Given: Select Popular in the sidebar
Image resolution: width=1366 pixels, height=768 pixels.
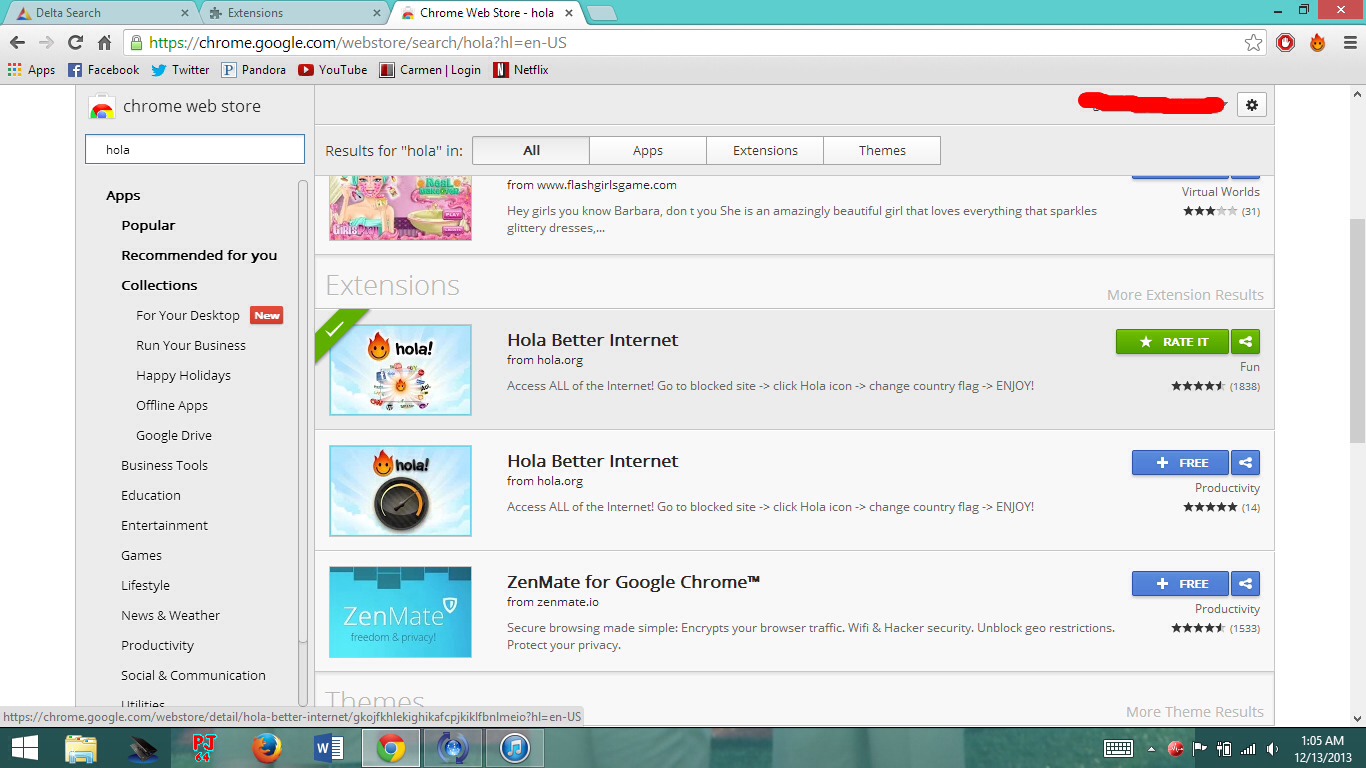Looking at the screenshot, I should 148,225.
